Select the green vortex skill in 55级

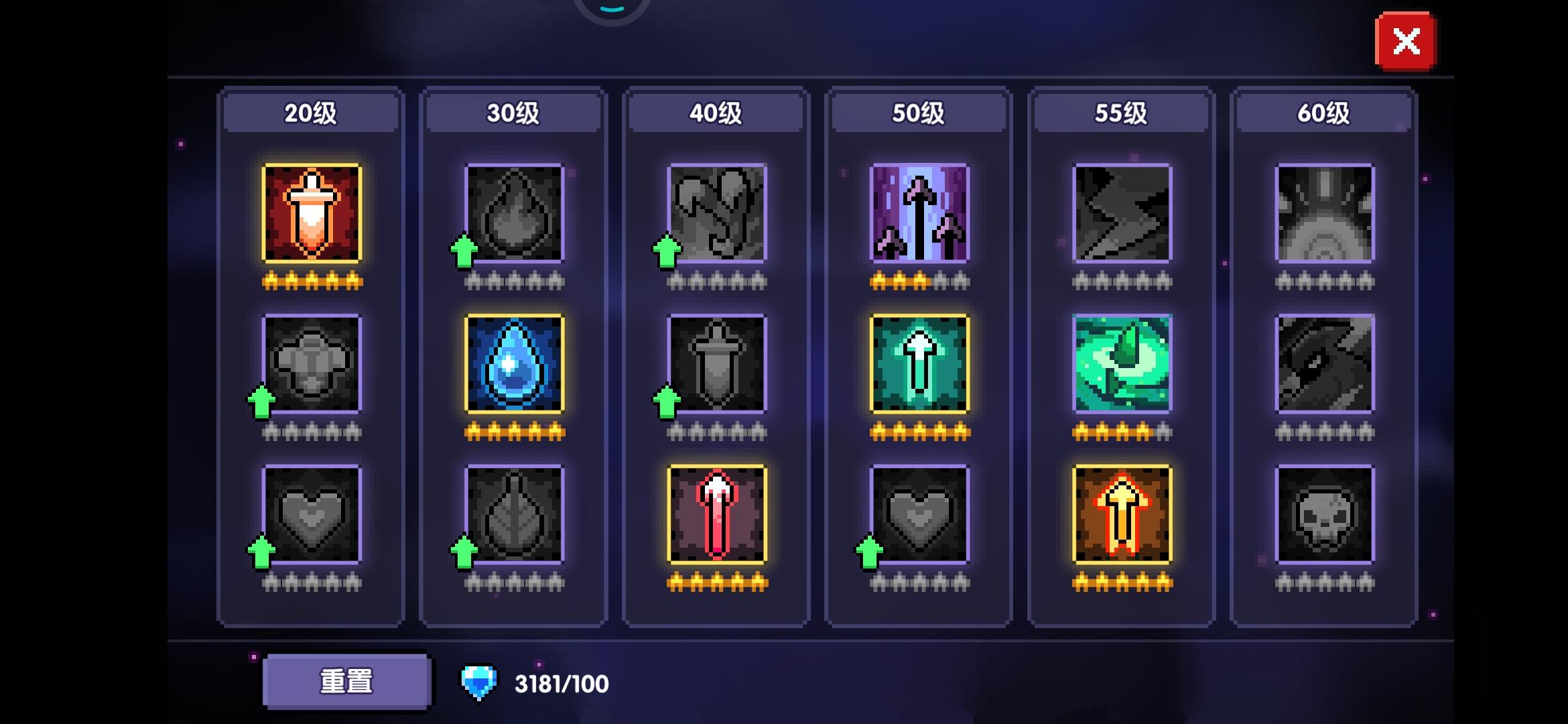point(1122,363)
